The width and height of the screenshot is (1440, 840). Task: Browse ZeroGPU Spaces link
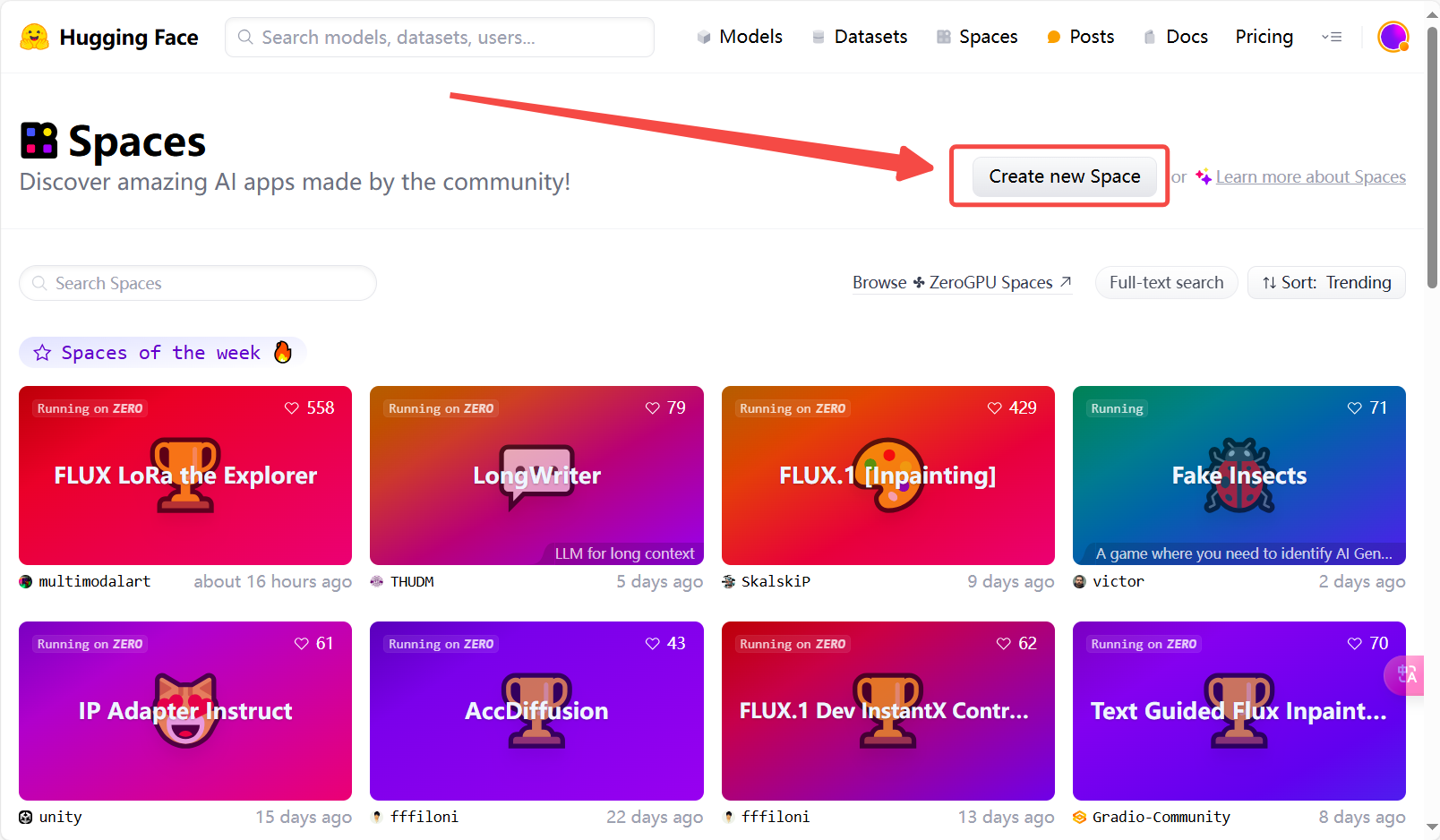point(962,283)
